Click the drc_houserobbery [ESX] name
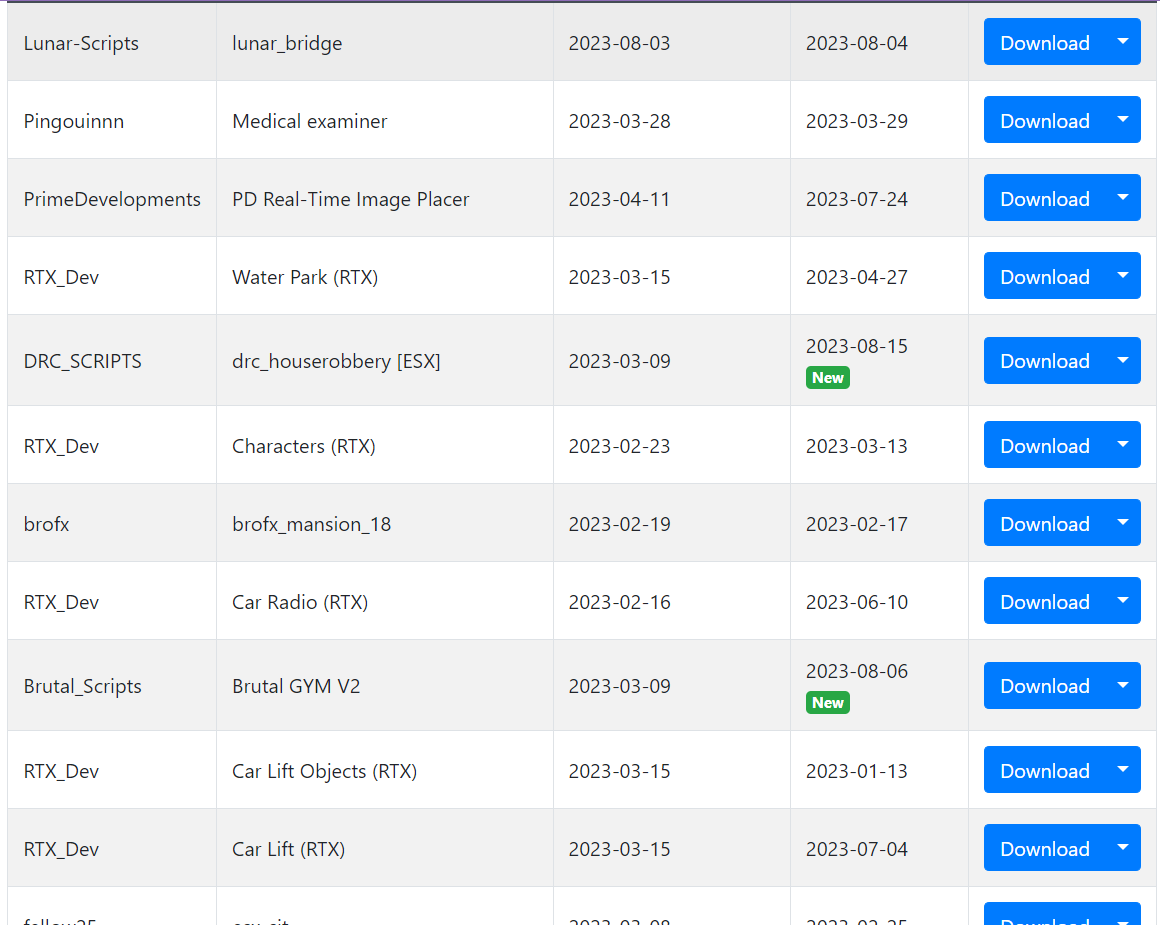The width and height of the screenshot is (1160, 925). [x=337, y=361]
